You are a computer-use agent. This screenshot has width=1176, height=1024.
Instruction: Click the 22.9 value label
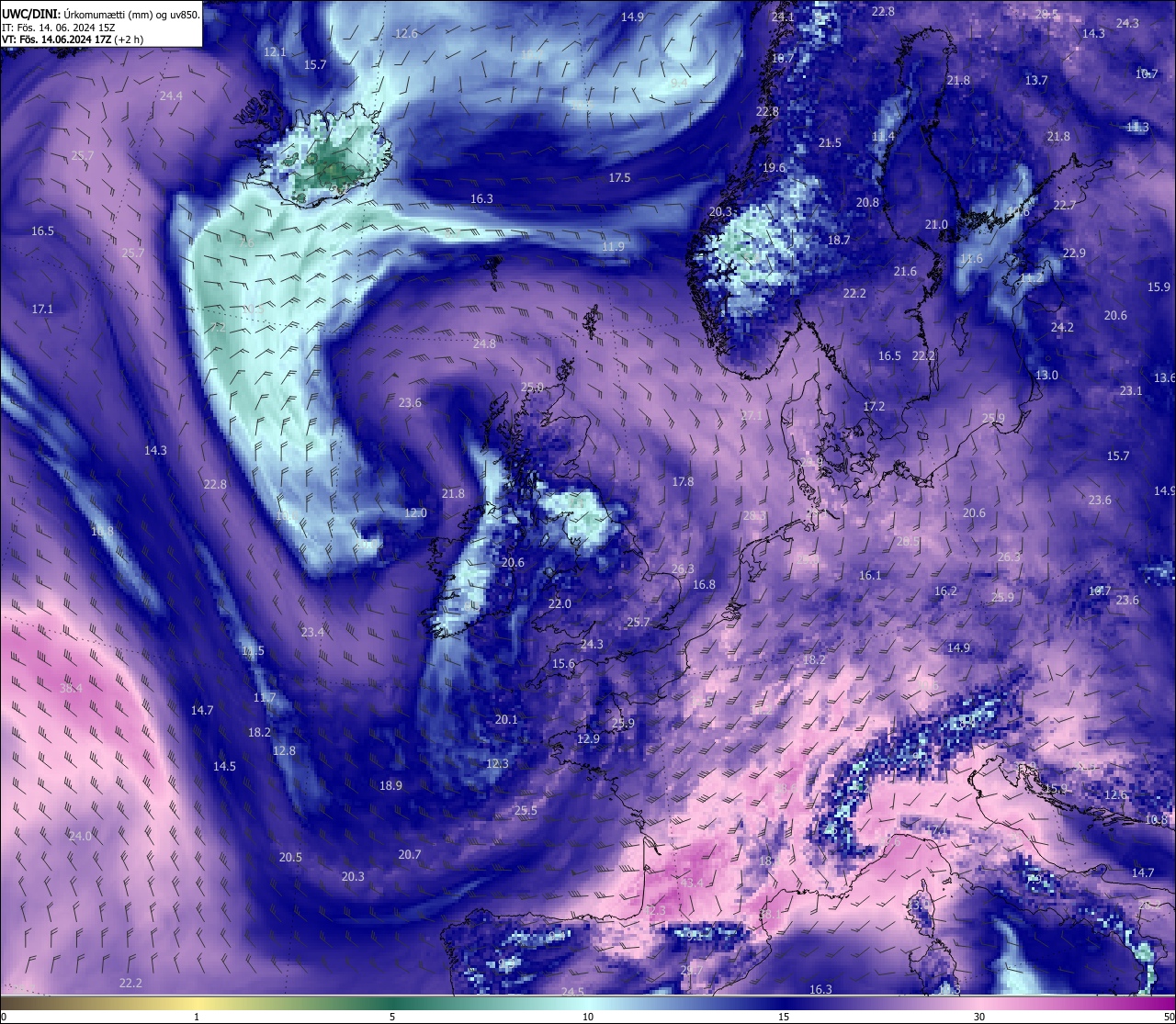click(x=1073, y=253)
